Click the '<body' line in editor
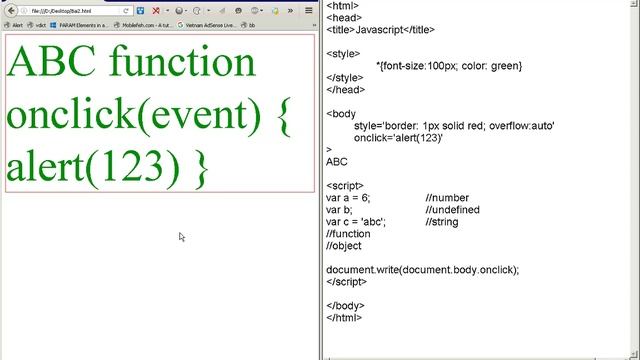The width and height of the screenshot is (640, 360). (x=341, y=113)
